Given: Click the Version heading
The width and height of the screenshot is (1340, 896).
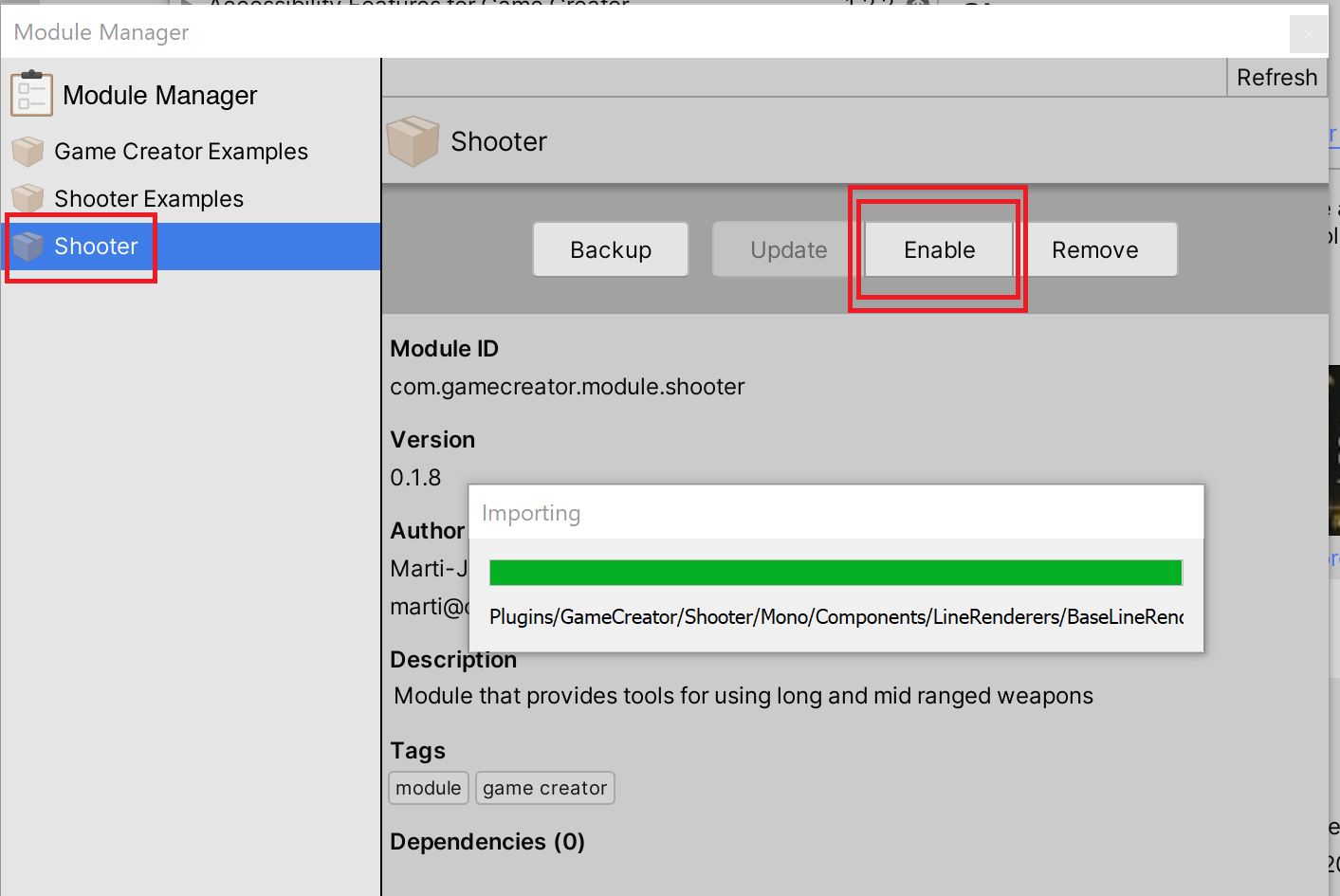Looking at the screenshot, I should click(432, 440).
